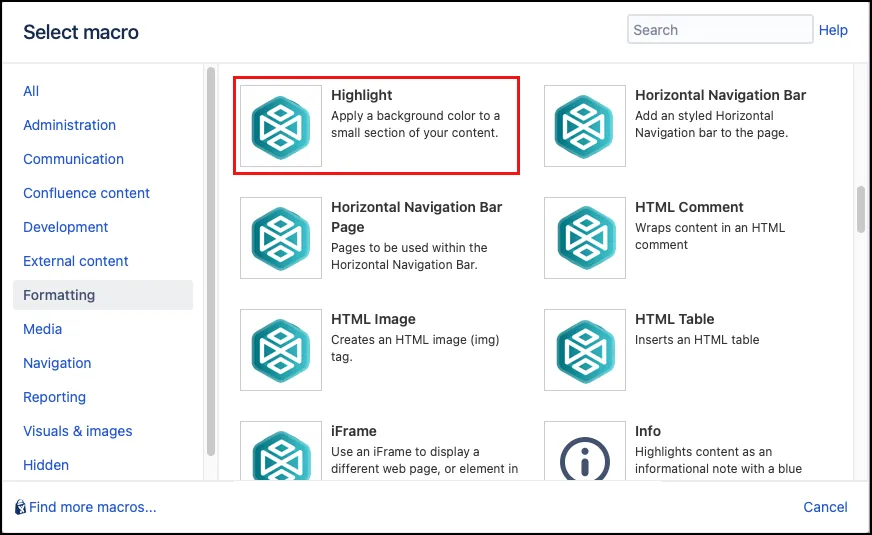Open Find more macros link
The height and width of the screenshot is (535, 872).
pos(92,507)
